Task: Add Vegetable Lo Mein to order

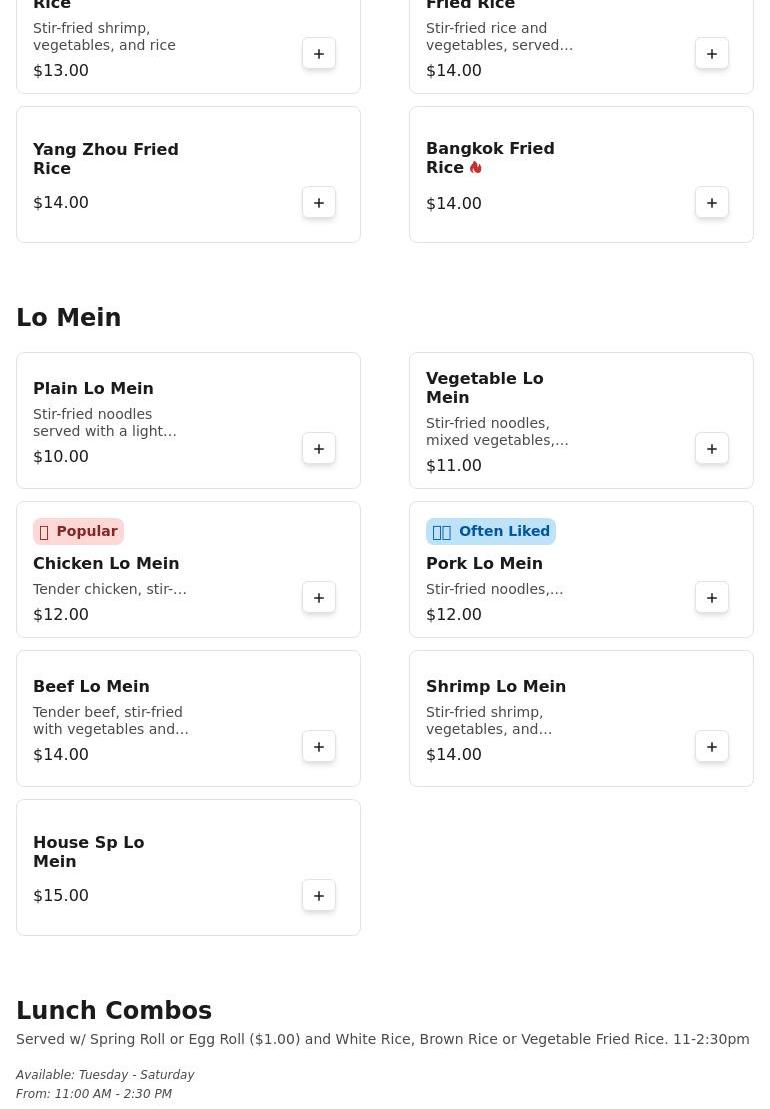Action: click(x=712, y=449)
